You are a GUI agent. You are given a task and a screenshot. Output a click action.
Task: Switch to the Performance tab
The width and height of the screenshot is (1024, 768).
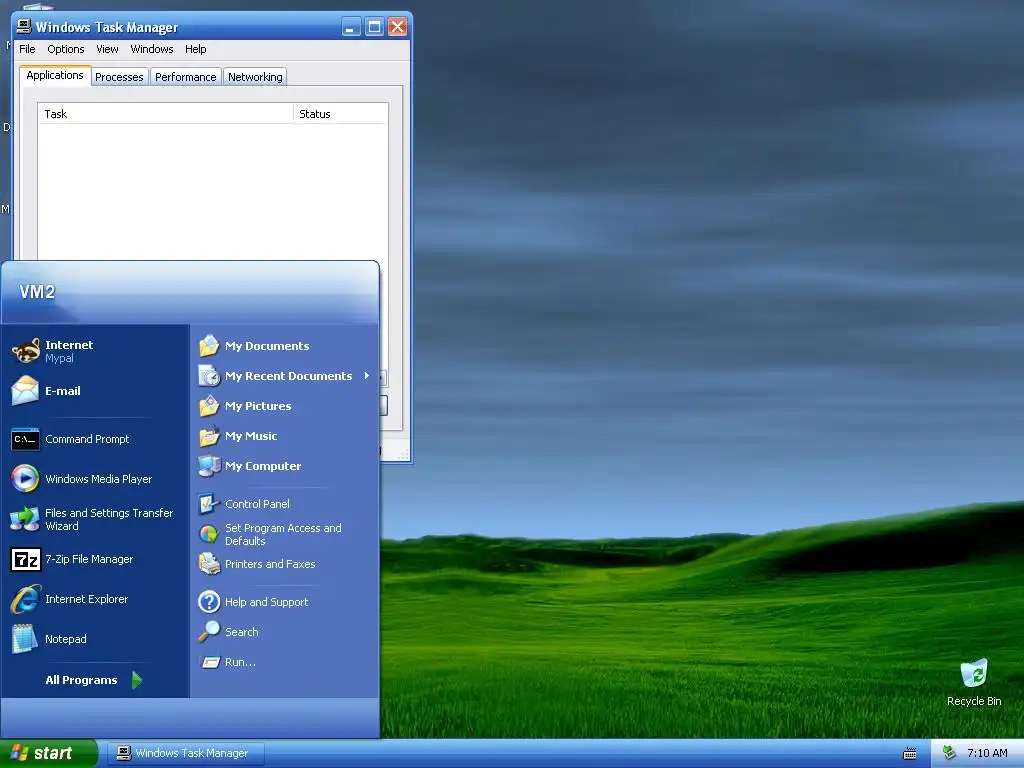[185, 76]
